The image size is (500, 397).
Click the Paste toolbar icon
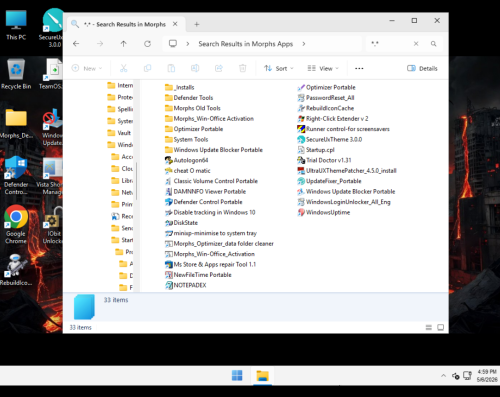[171, 68]
